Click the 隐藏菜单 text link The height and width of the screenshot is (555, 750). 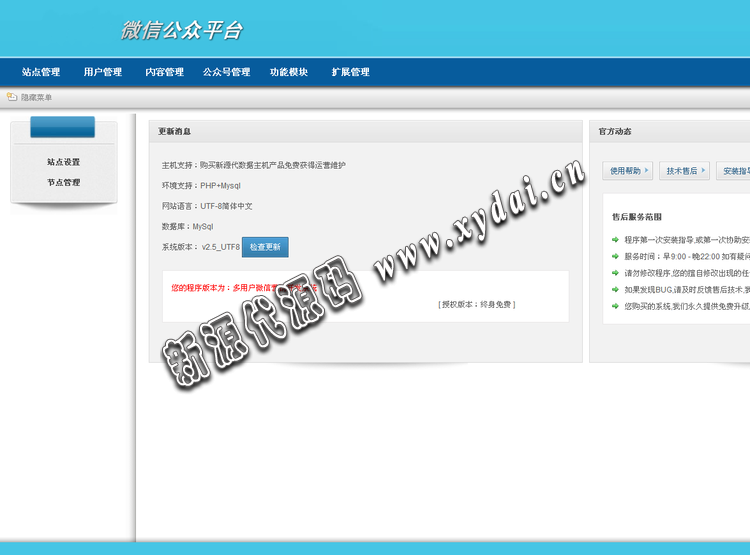click(36, 98)
